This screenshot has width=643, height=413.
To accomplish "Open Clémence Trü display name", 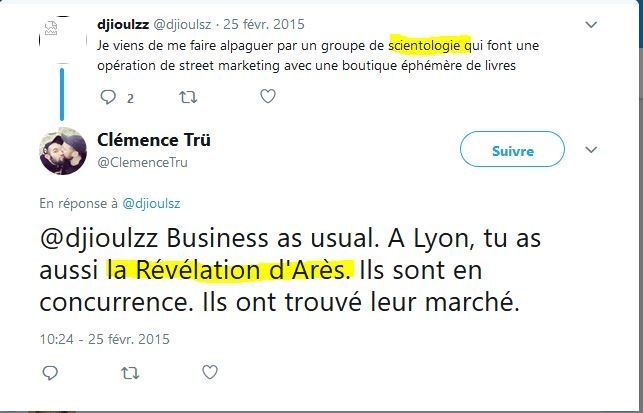I will coord(154,140).
